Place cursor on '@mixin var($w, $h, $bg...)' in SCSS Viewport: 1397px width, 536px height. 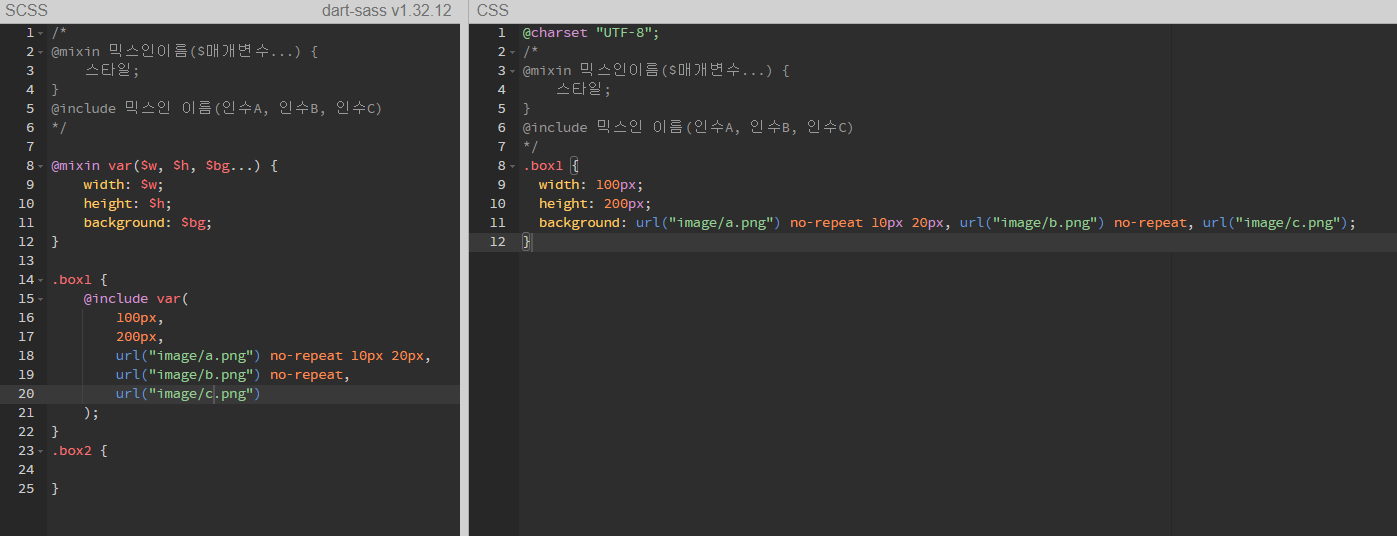click(x=156, y=166)
